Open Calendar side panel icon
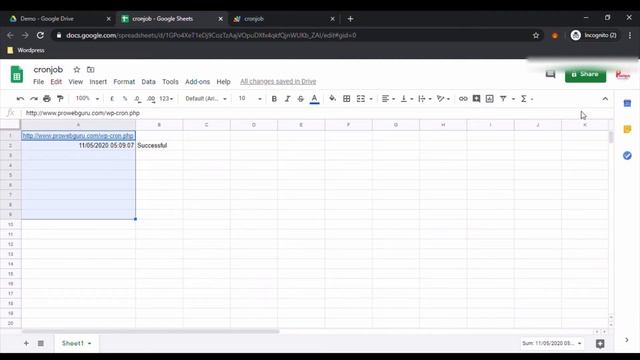Screen dimensions: 640x360 tap(627, 104)
